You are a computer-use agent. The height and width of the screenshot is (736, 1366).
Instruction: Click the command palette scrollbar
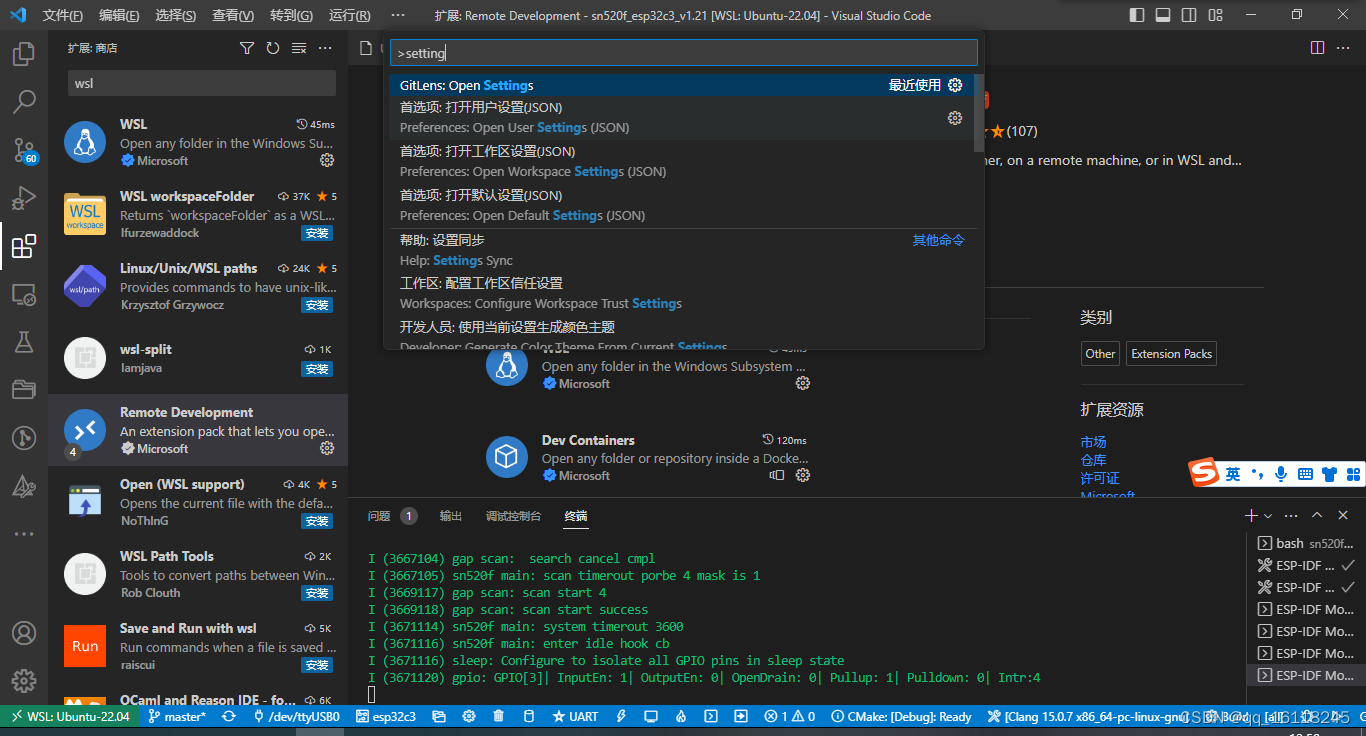(978, 112)
